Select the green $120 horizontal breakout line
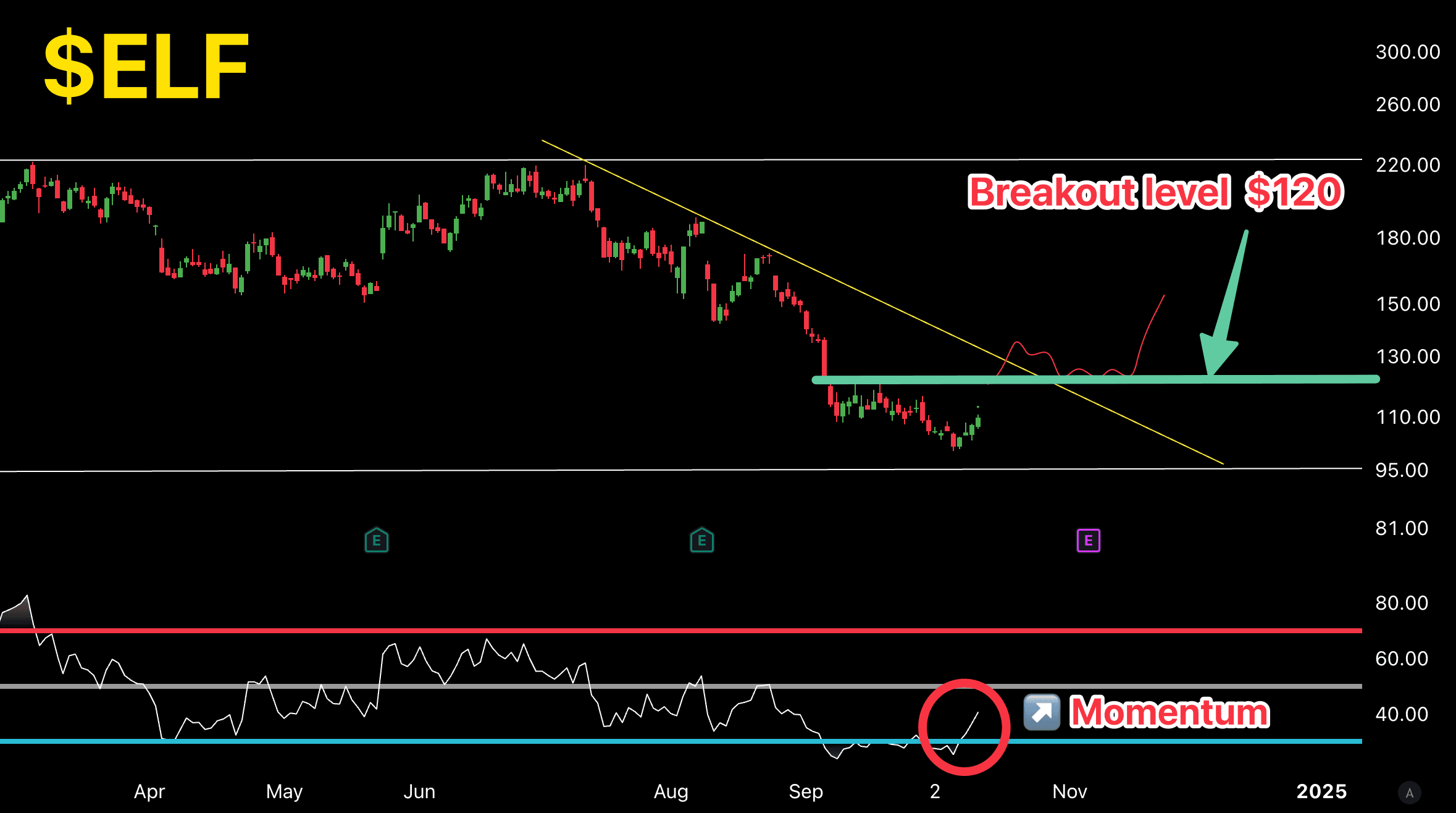The height and width of the screenshot is (813, 1456). (x=1096, y=379)
